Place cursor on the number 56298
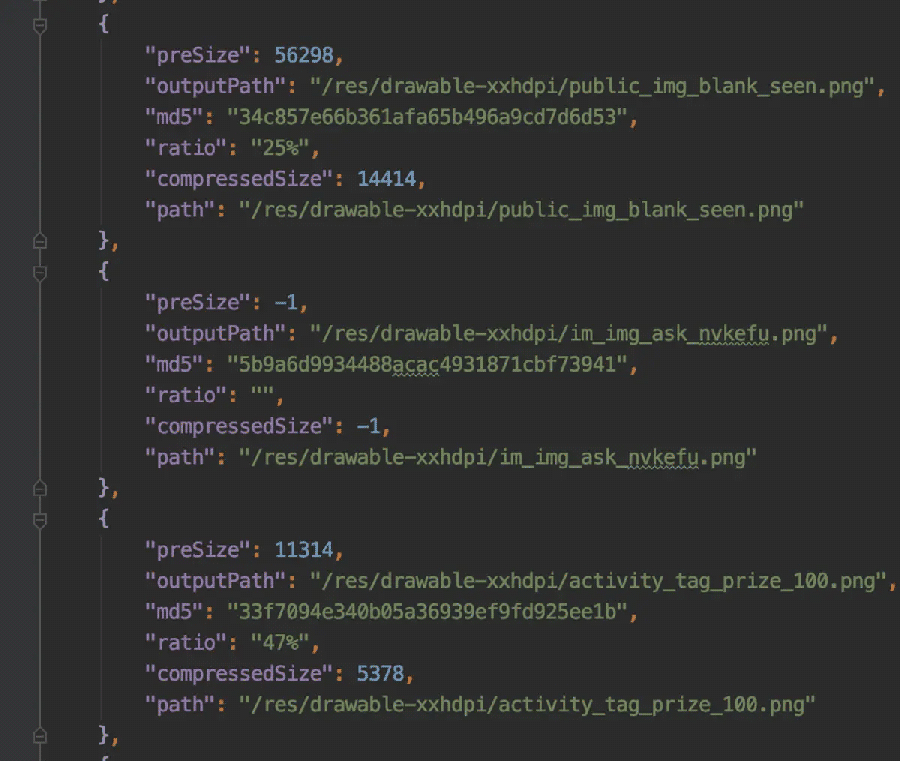The image size is (900, 761). (304, 55)
